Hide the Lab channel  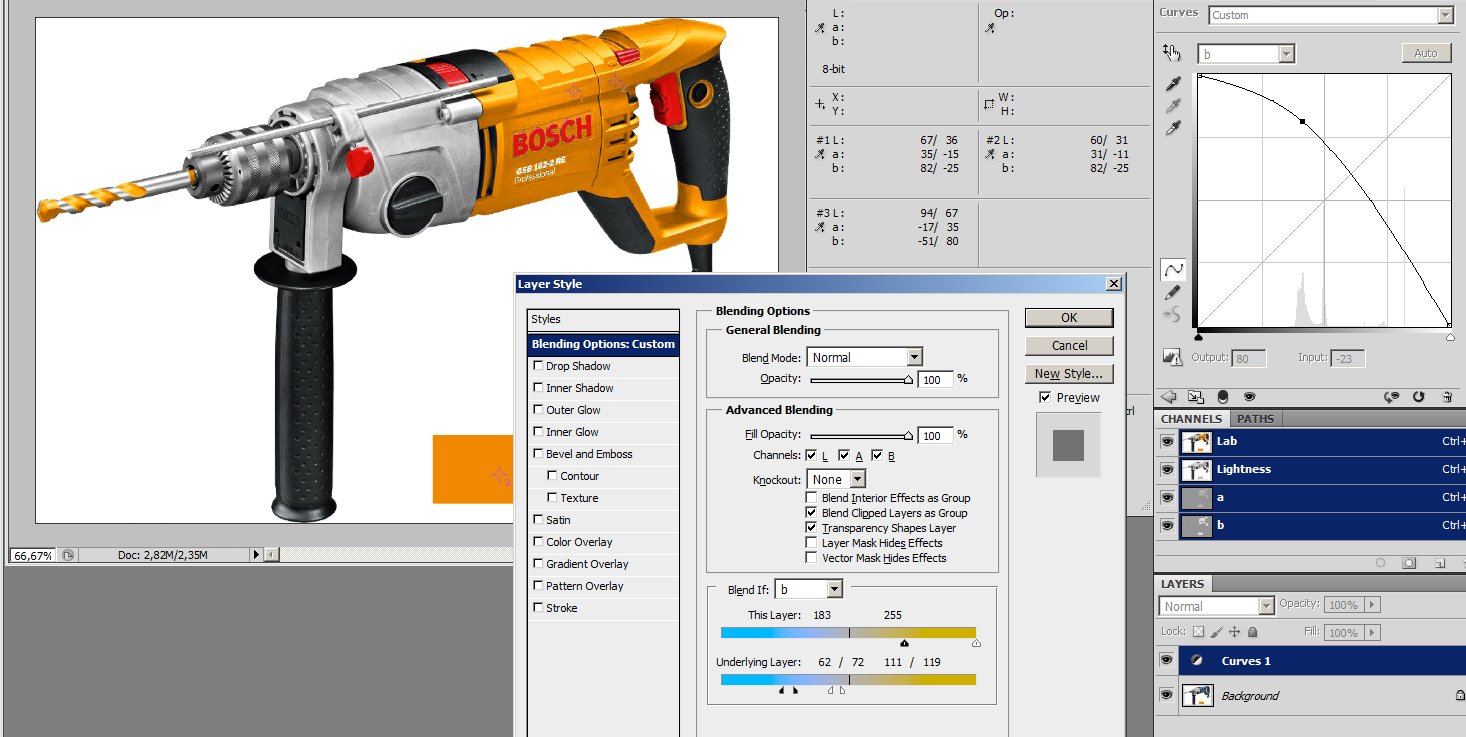[x=1167, y=441]
